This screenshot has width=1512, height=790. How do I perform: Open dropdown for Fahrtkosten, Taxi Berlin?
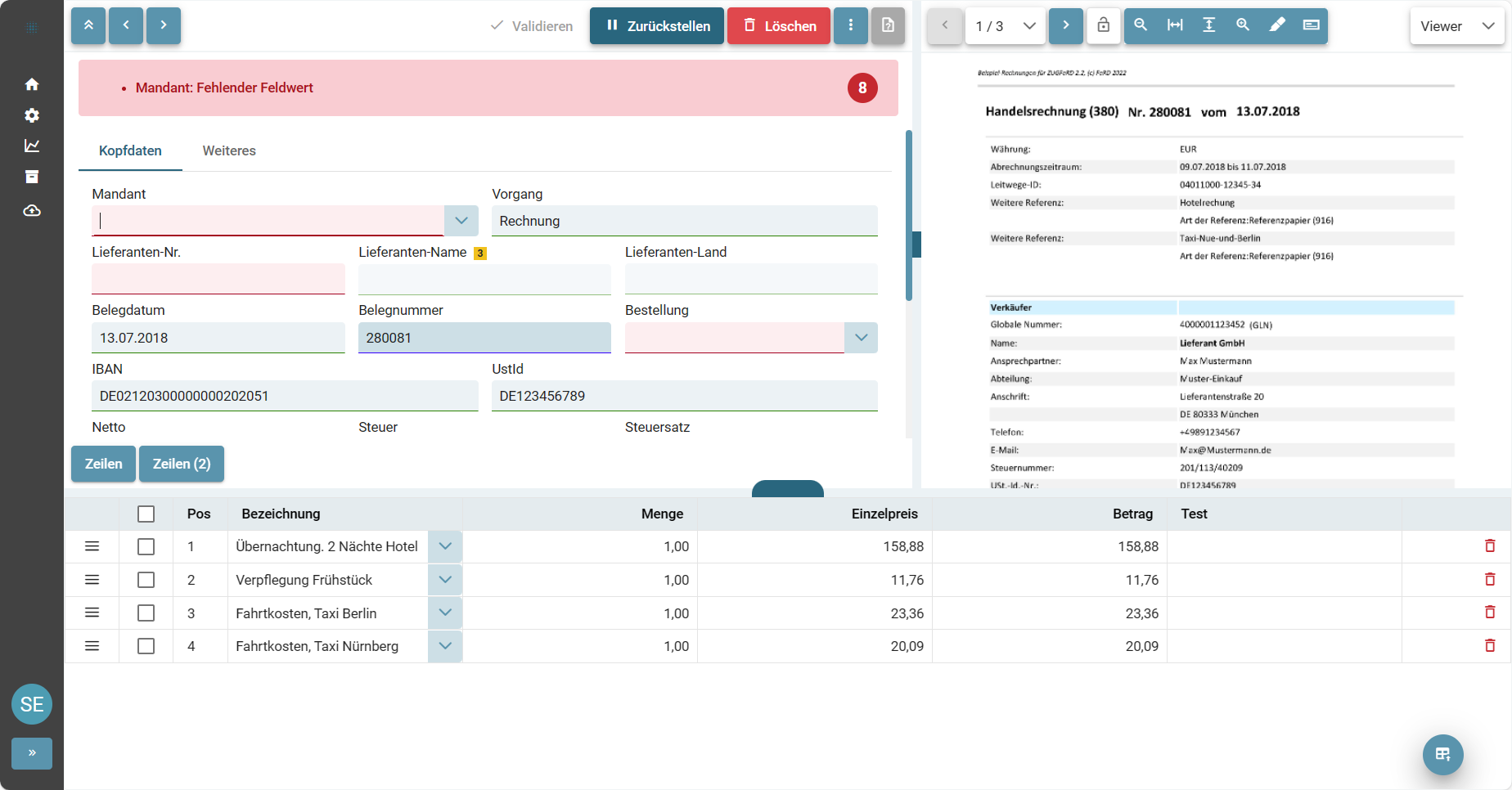click(x=445, y=613)
